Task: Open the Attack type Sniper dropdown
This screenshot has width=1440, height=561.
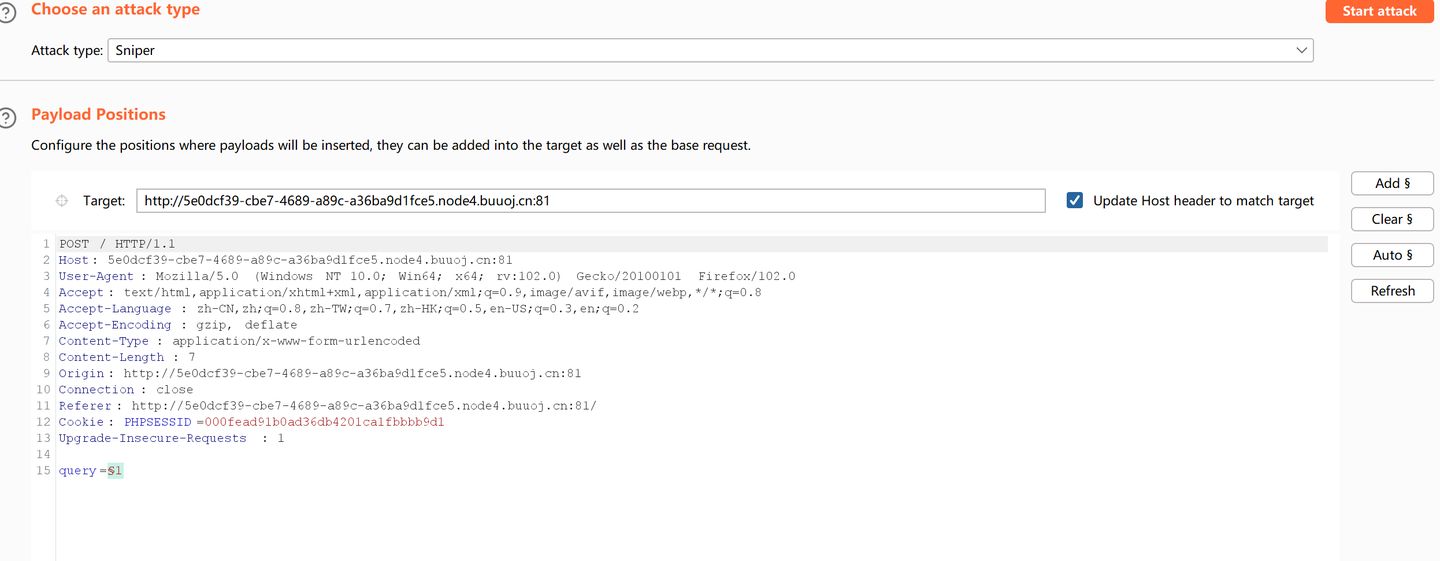Action: (710, 50)
